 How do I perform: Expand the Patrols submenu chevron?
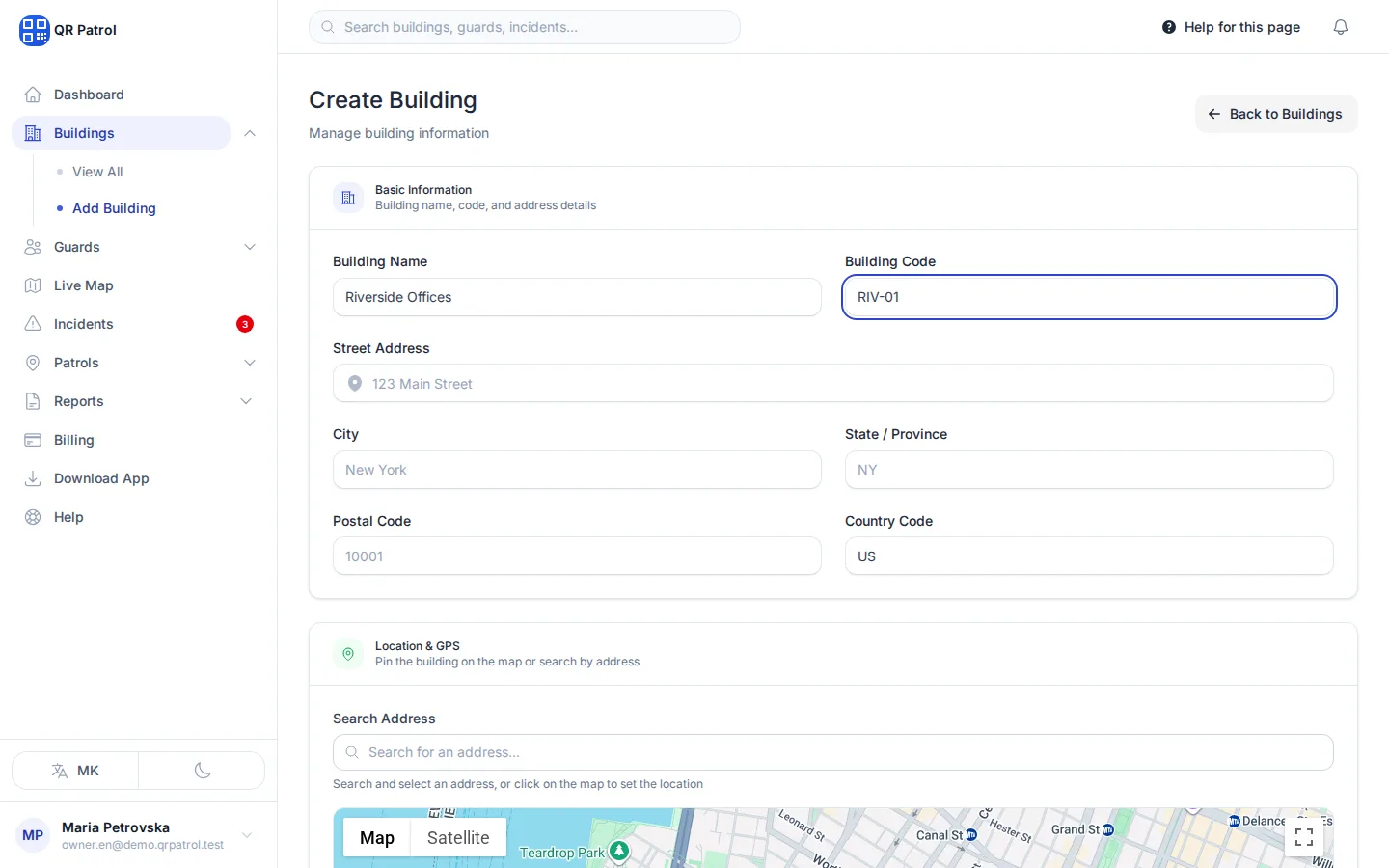click(250, 363)
